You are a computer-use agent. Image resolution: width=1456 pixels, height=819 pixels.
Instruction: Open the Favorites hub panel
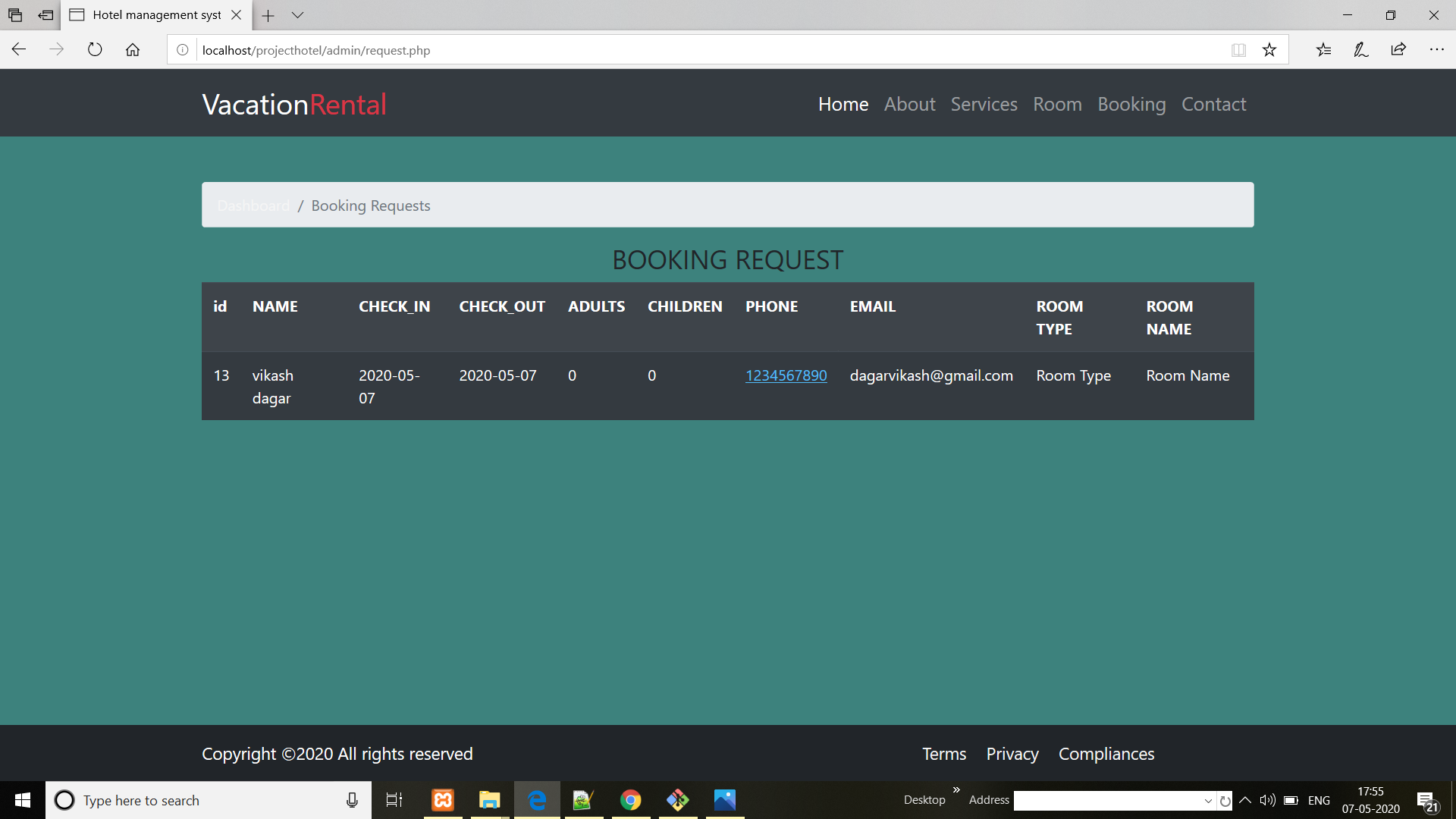1324,50
